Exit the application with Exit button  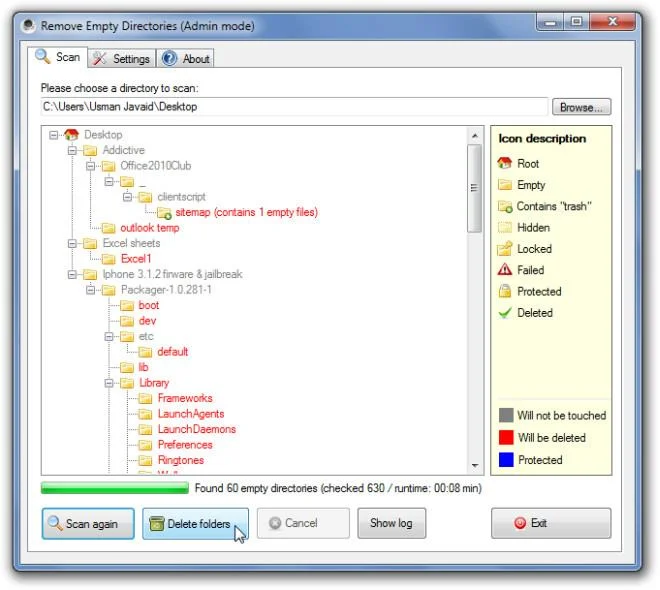tap(551, 523)
